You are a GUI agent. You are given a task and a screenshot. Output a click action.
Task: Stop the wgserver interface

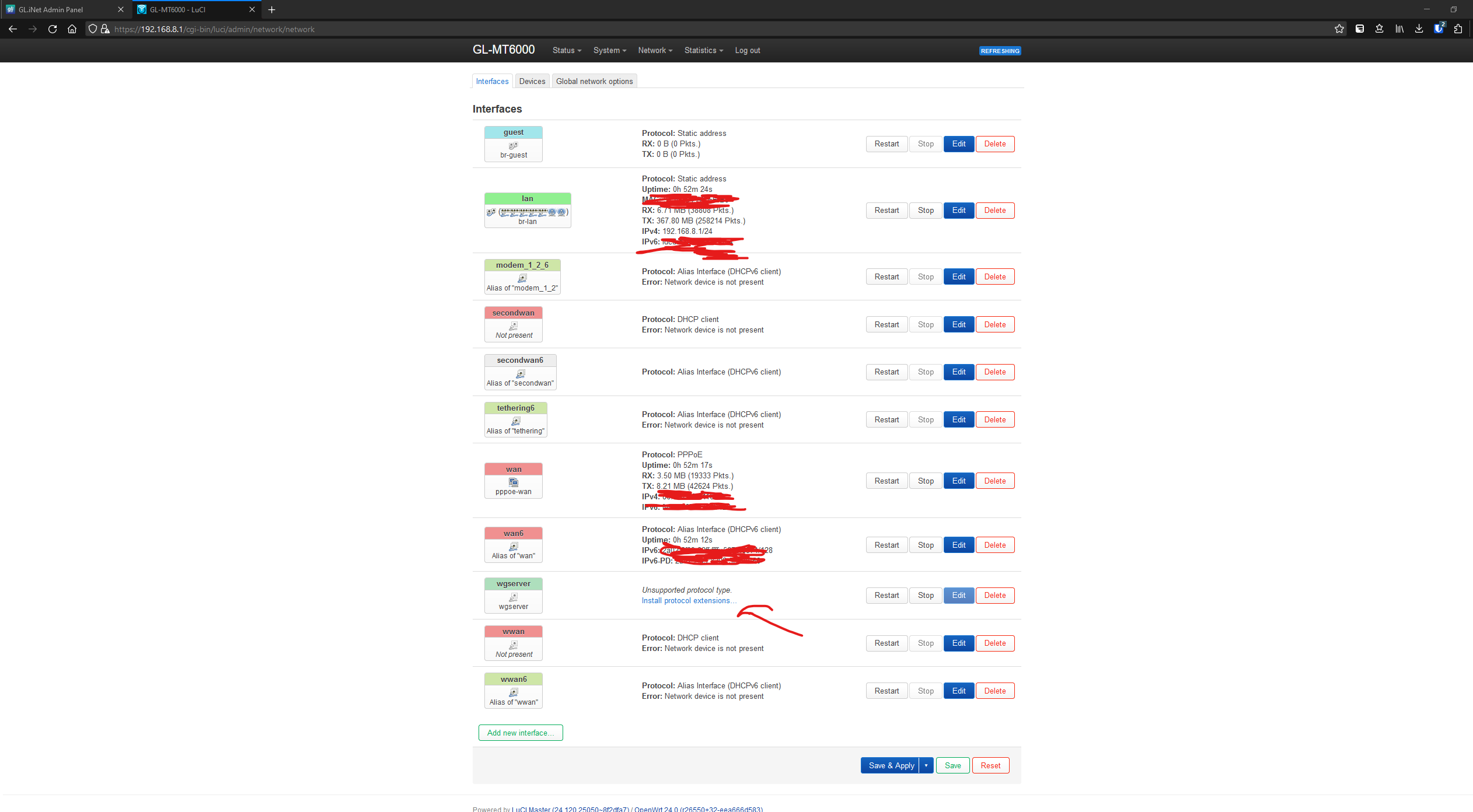click(x=926, y=595)
